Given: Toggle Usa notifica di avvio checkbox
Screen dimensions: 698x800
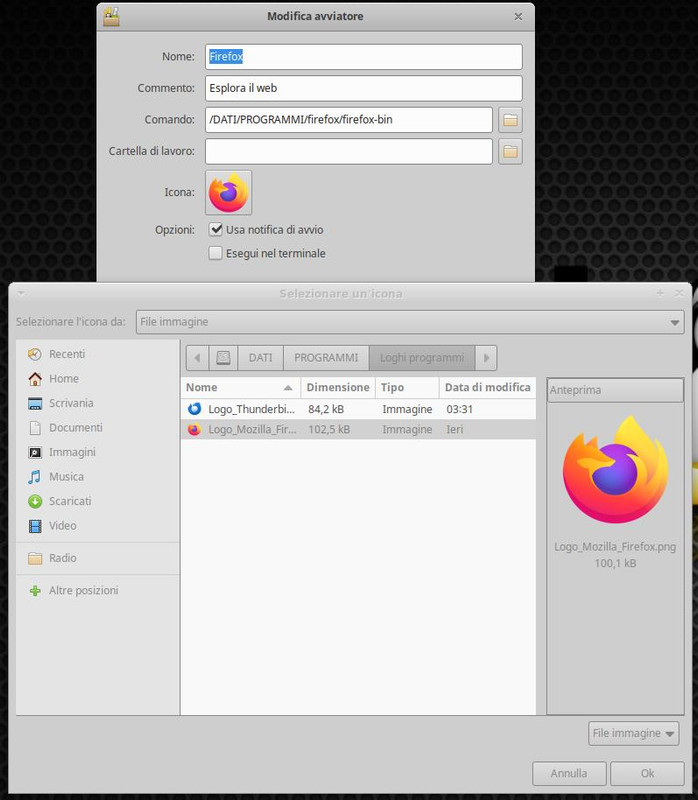Looking at the screenshot, I should 216,230.
